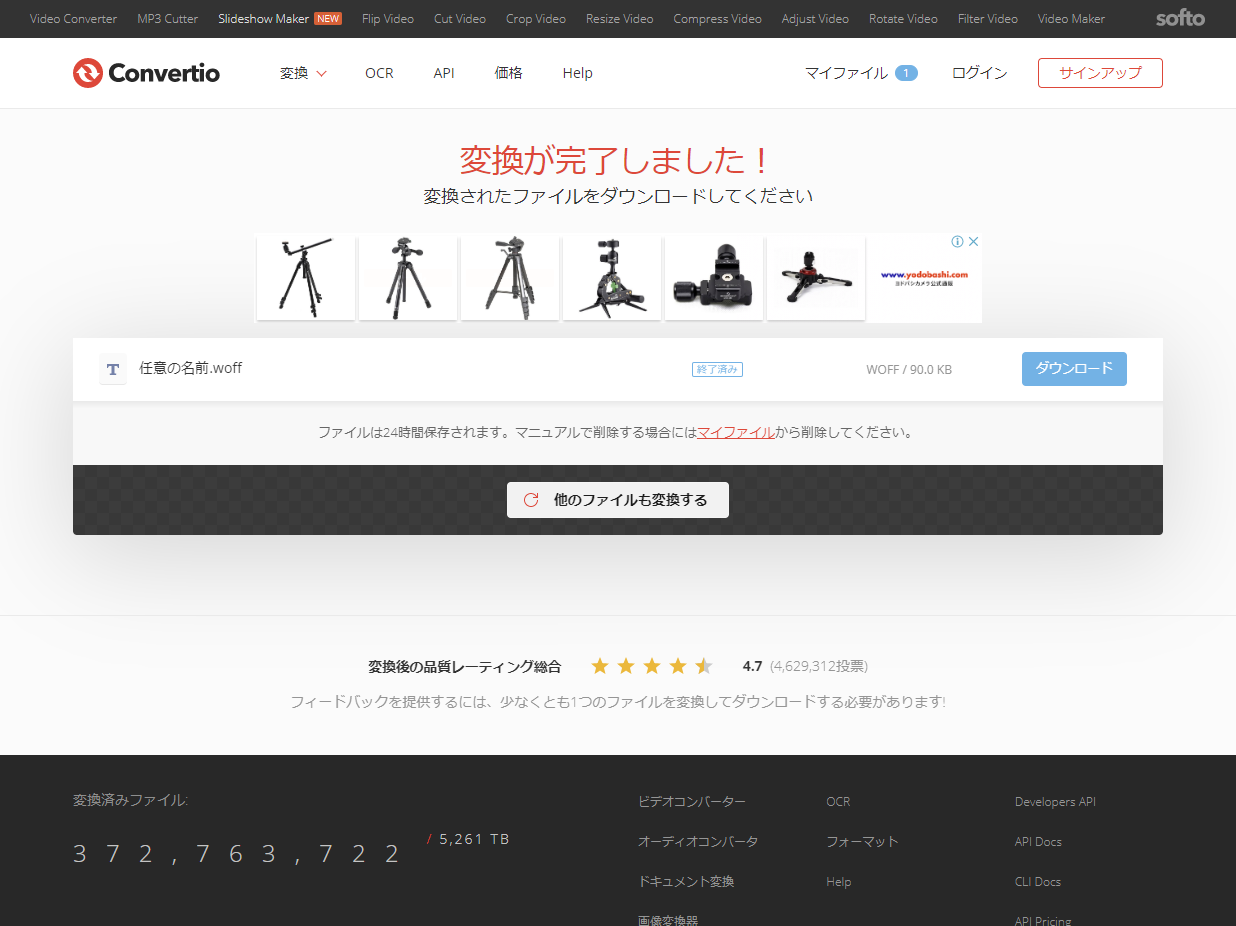Click the fifth star in rating

click(x=704, y=666)
